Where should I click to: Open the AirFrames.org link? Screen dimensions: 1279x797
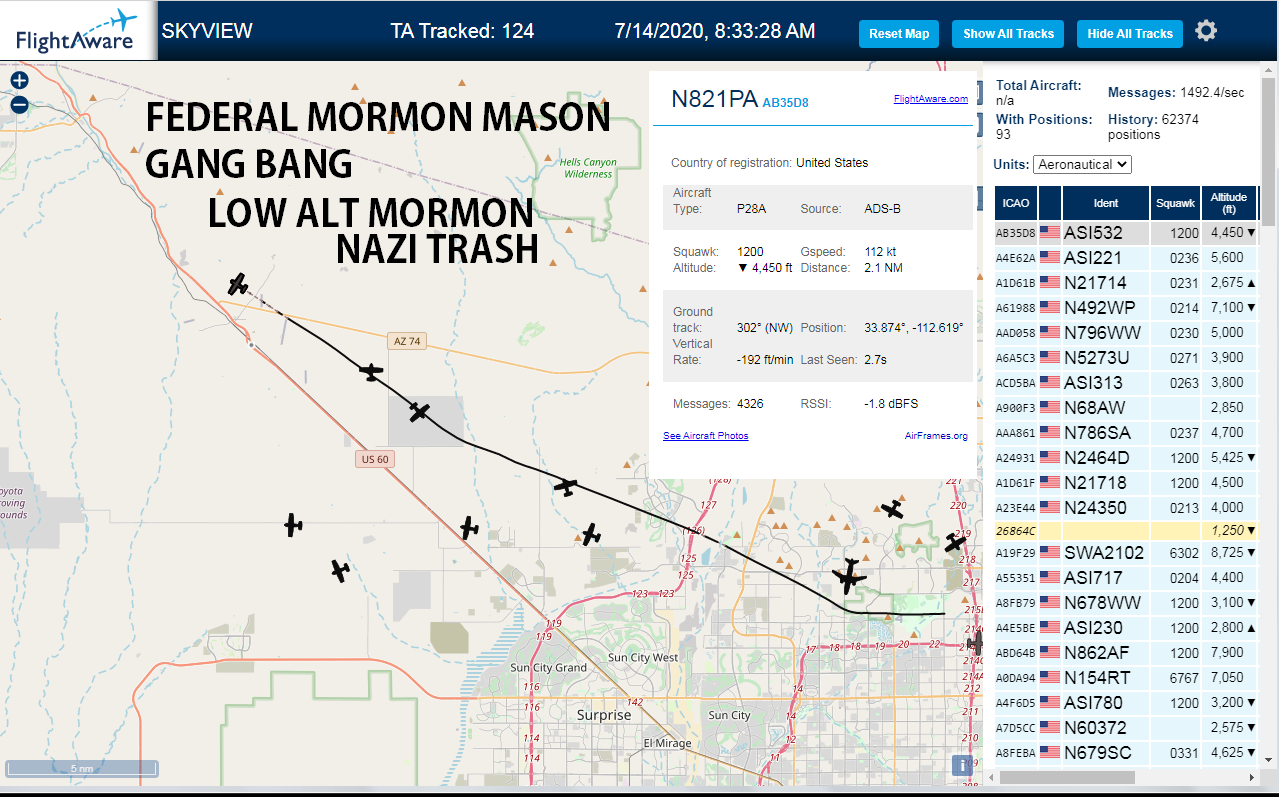(936, 436)
